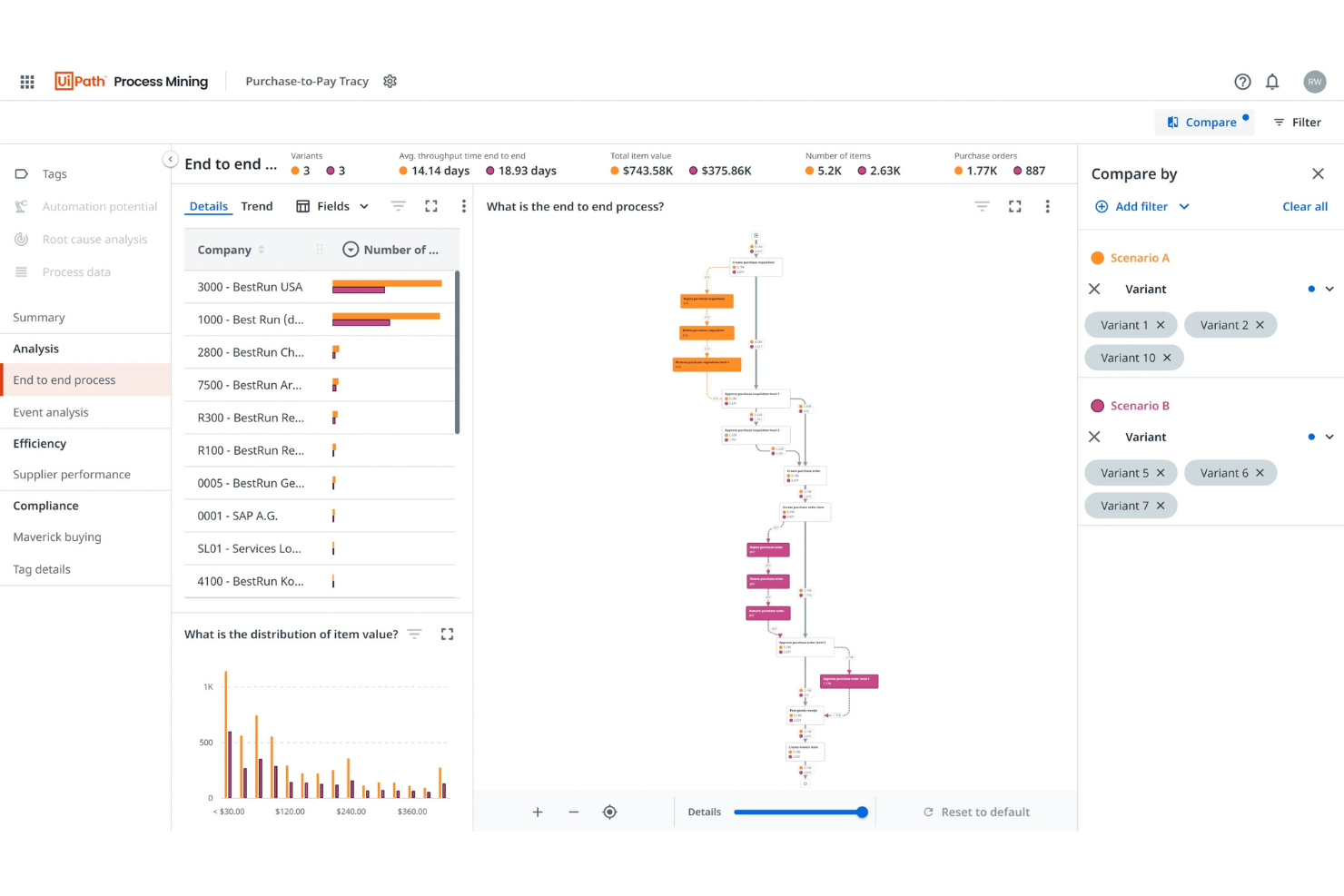This screenshot has width=1344, height=896.
Task: Click the company table vertical scrollbar
Action: tap(457, 352)
